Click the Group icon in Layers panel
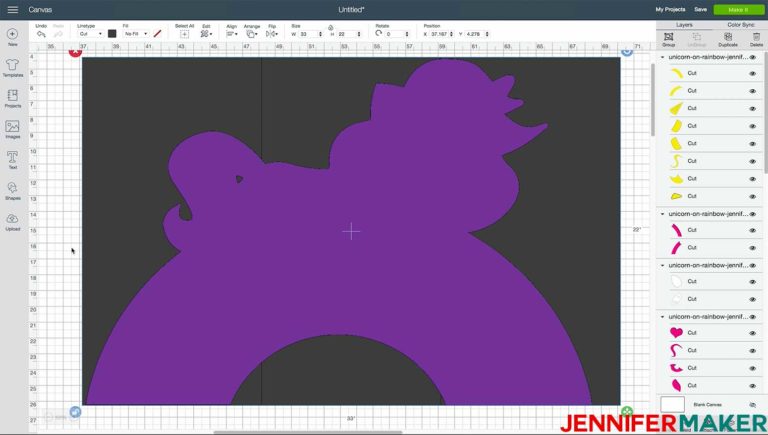 pos(669,37)
